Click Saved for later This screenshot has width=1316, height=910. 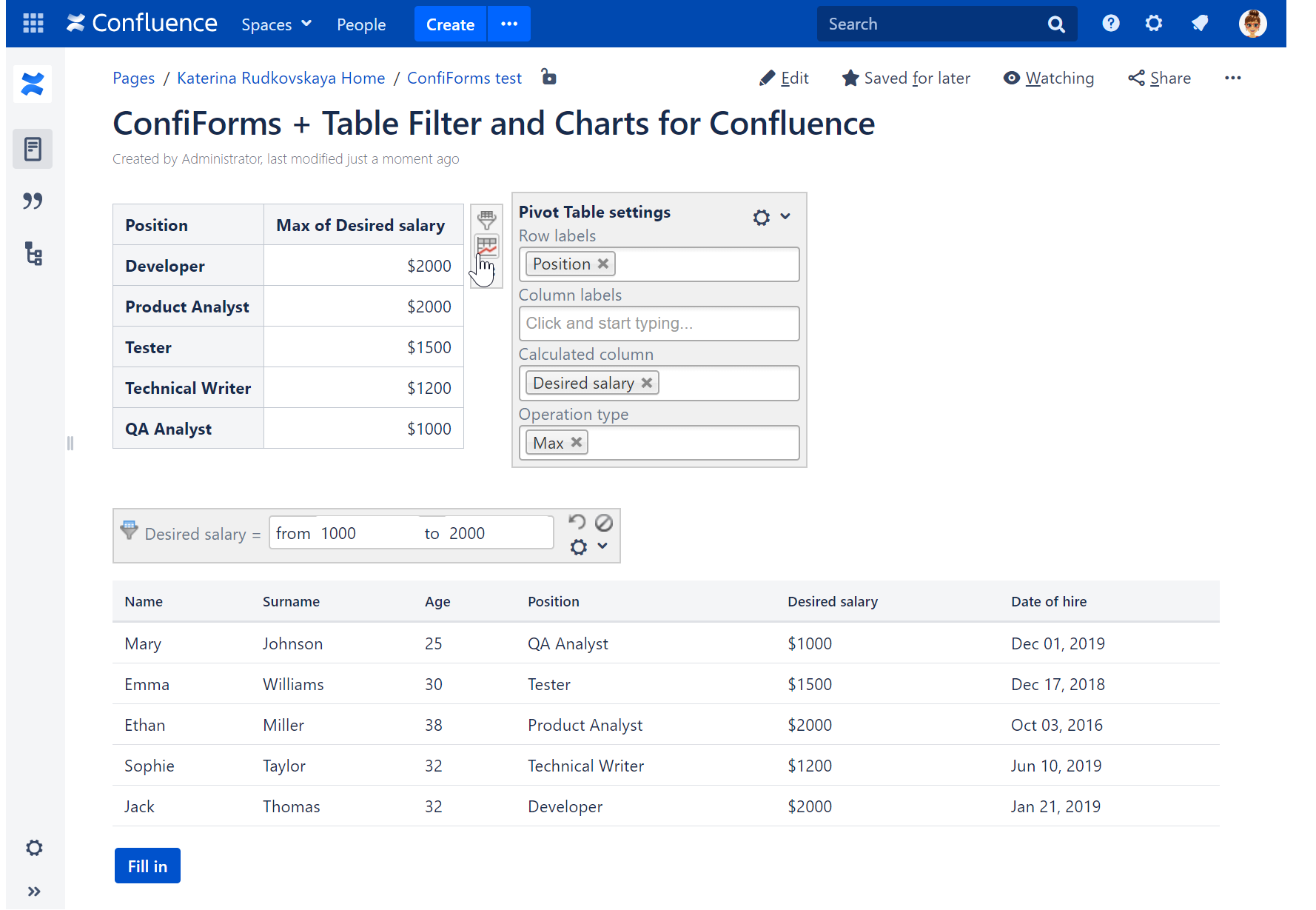tap(916, 78)
